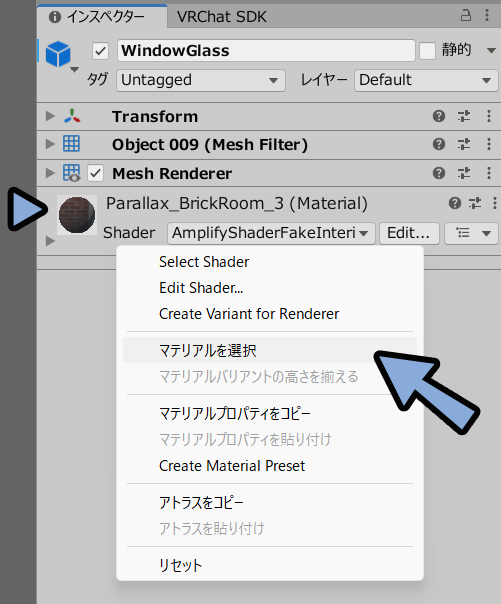
Task: Enable the static (静的) checkbox
Action: pos(427,50)
